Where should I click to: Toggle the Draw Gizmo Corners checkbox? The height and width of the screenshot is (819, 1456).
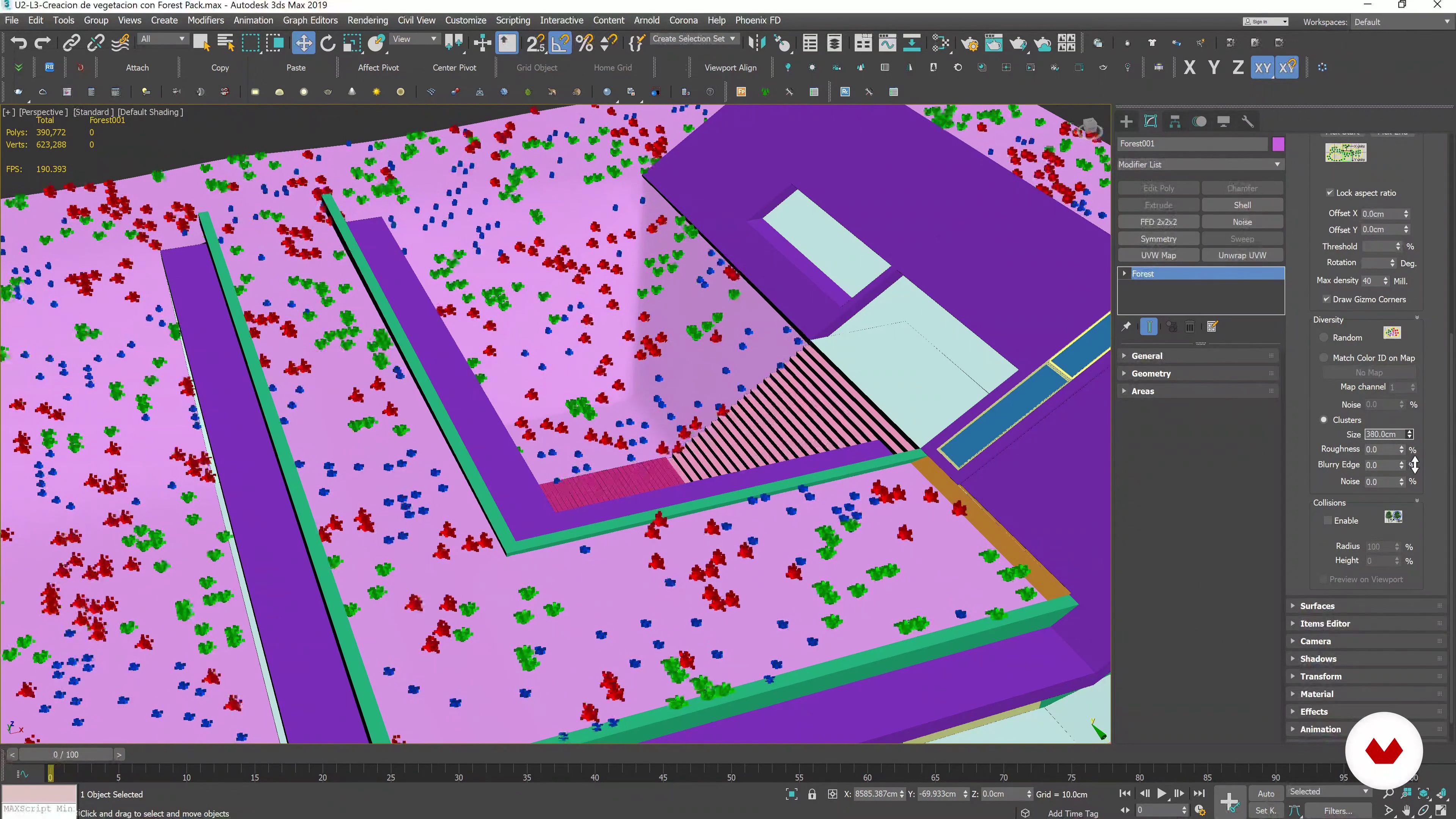pos(1327,299)
